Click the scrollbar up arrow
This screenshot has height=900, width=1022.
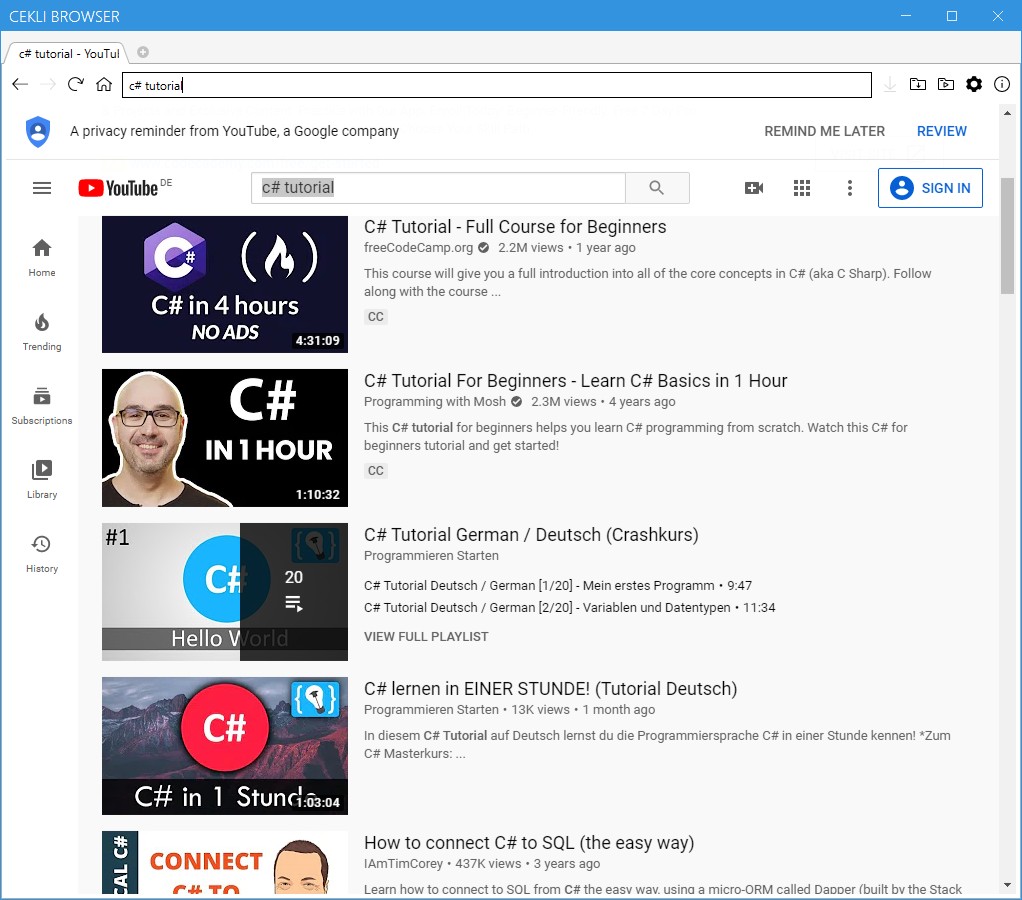click(x=1007, y=113)
